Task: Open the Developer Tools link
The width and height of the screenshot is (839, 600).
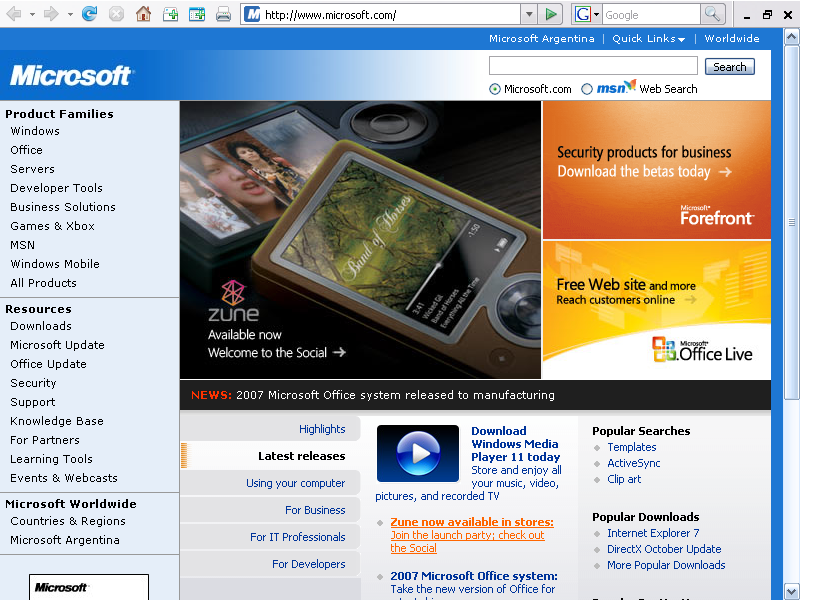Action: coord(56,188)
